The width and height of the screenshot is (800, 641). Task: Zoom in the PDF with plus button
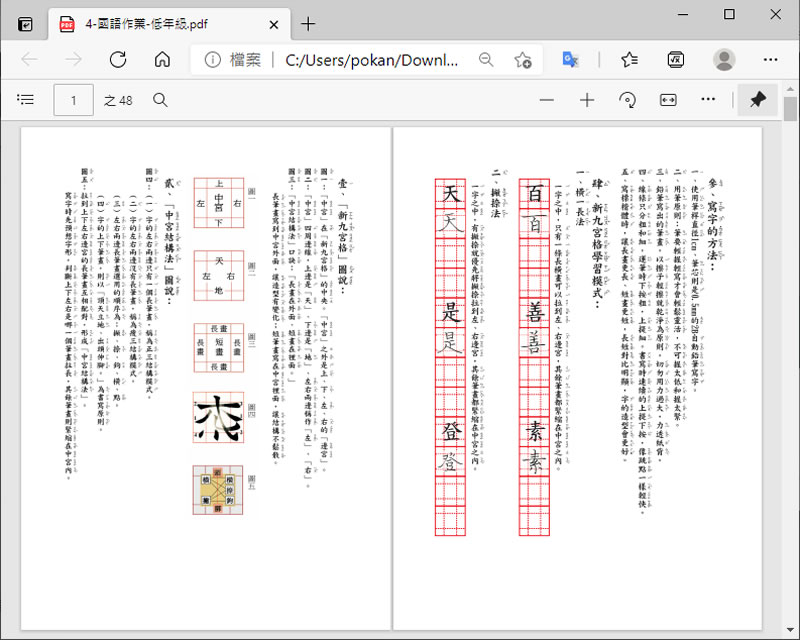(x=587, y=100)
